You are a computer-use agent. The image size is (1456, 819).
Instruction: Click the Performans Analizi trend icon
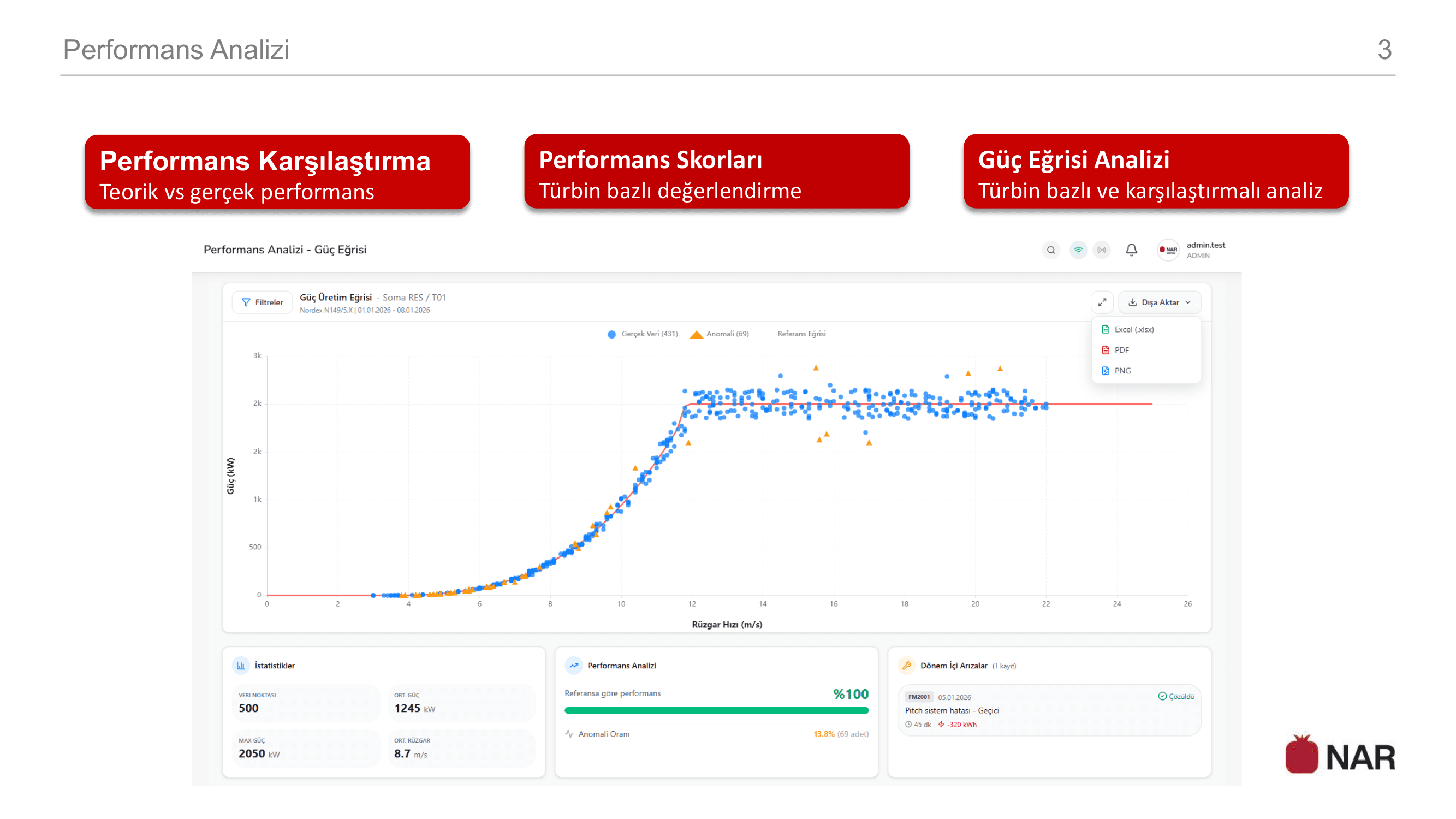pyautogui.click(x=574, y=665)
